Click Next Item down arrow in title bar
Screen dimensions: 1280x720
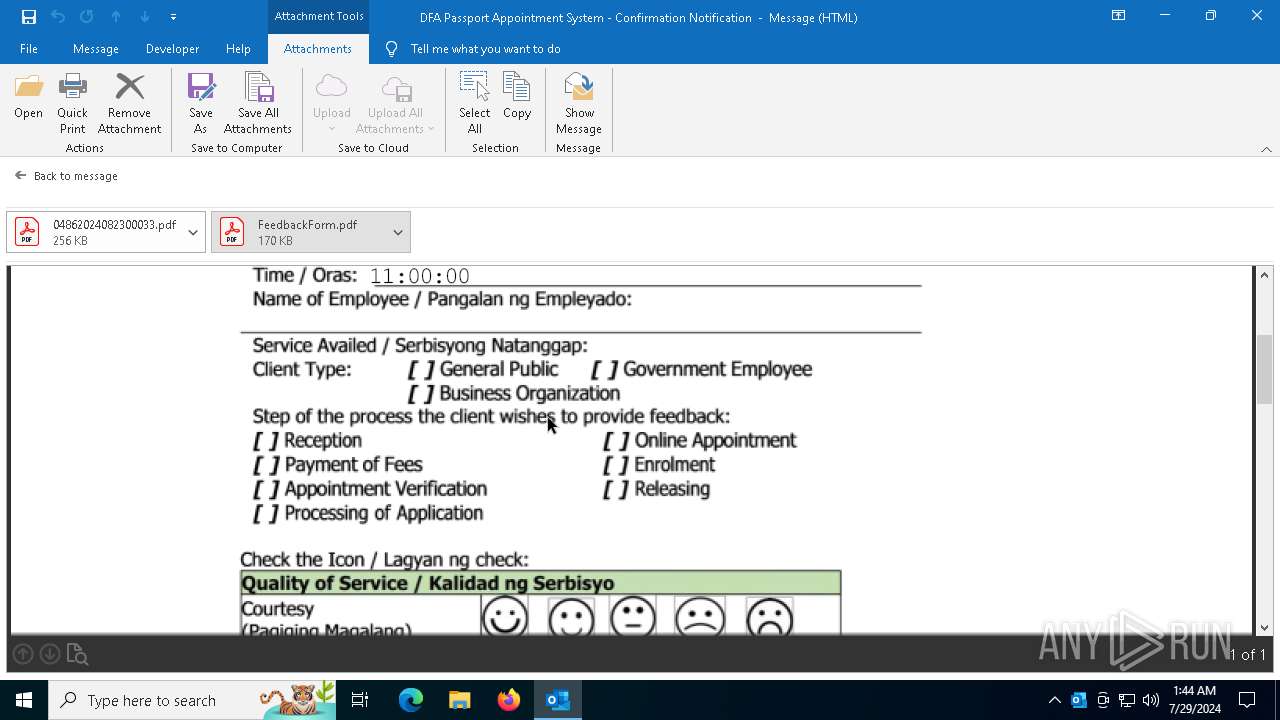coord(145,17)
